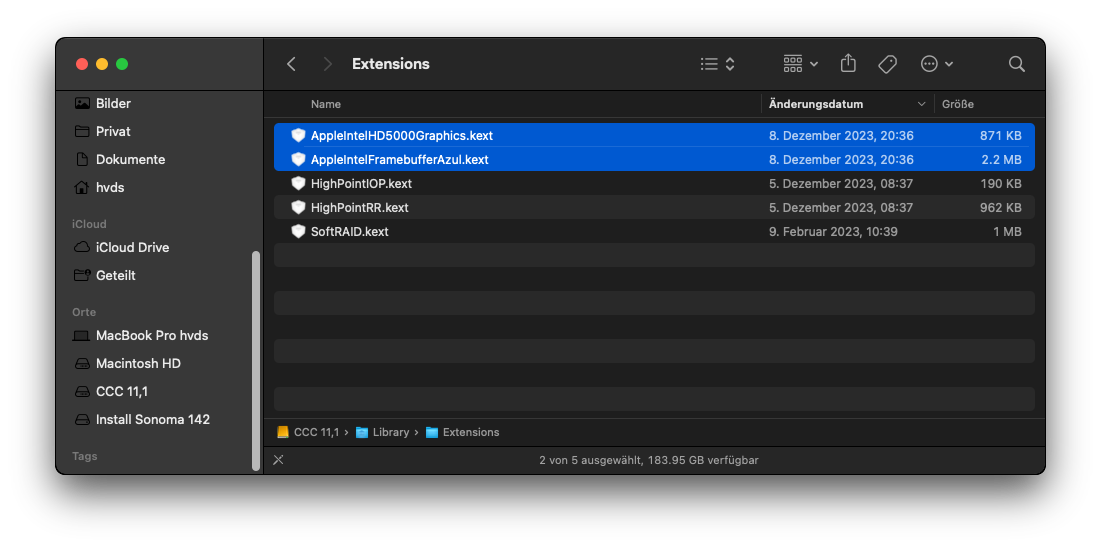Click the AppleIntelHD5000Graphics.kext shield icon
The width and height of the screenshot is (1101, 548).
pos(298,136)
